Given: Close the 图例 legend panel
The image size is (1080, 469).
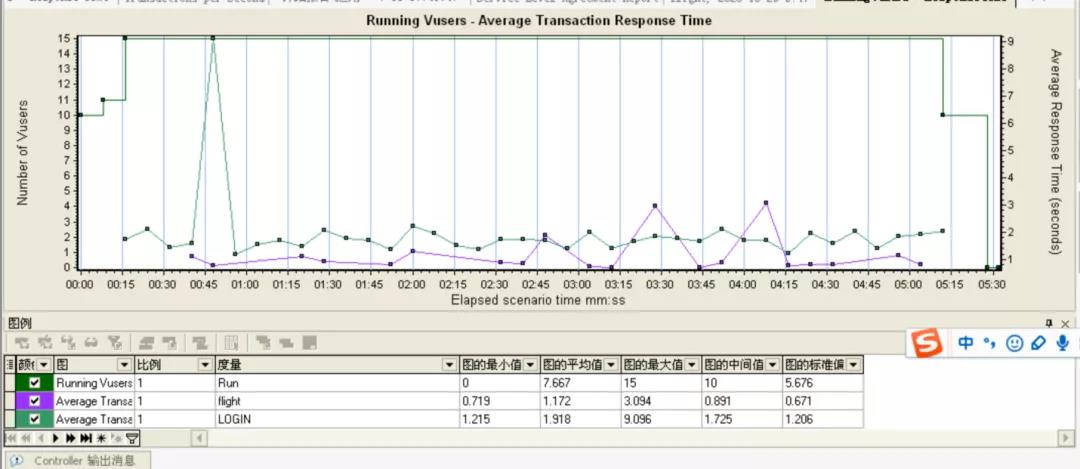Looking at the screenshot, I should pyautogui.click(x=1066, y=323).
